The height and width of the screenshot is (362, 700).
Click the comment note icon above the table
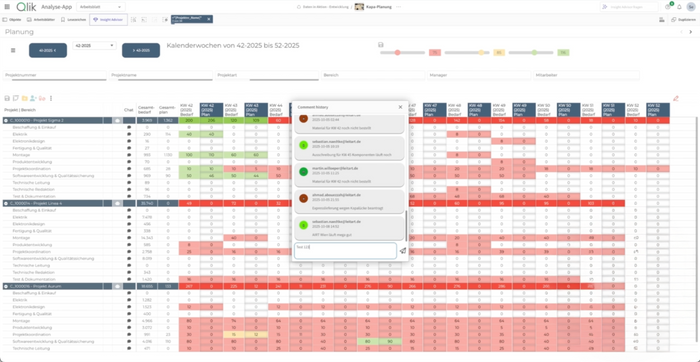coord(16,98)
